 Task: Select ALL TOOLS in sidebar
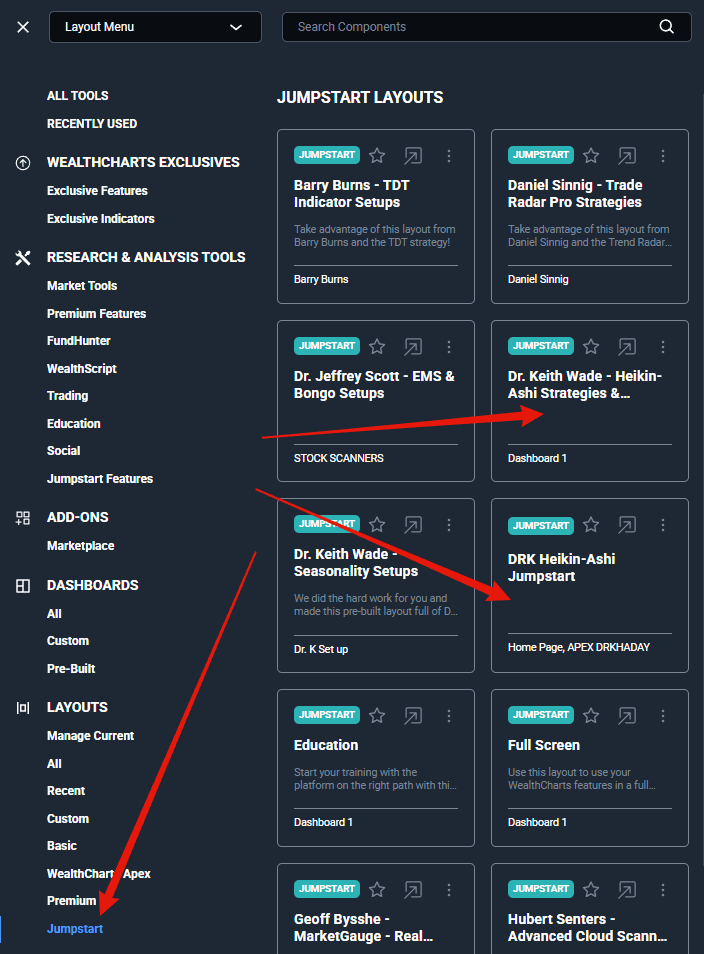pyautogui.click(x=78, y=96)
